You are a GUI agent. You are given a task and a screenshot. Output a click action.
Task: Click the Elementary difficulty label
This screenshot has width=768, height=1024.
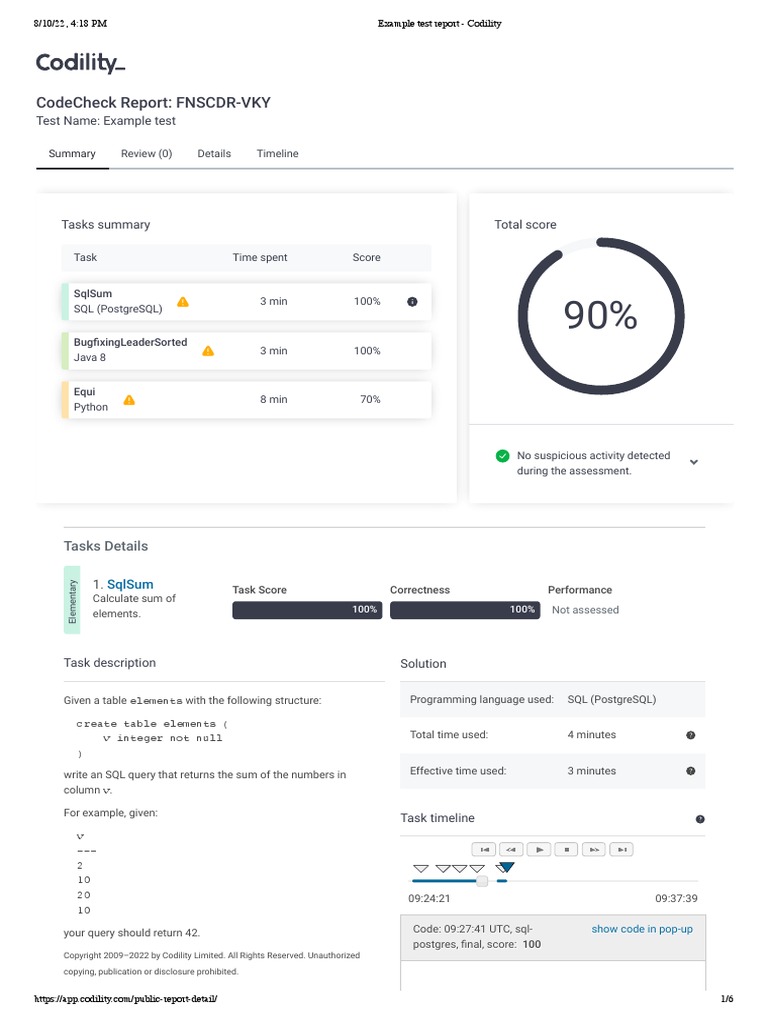click(x=72, y=600)
